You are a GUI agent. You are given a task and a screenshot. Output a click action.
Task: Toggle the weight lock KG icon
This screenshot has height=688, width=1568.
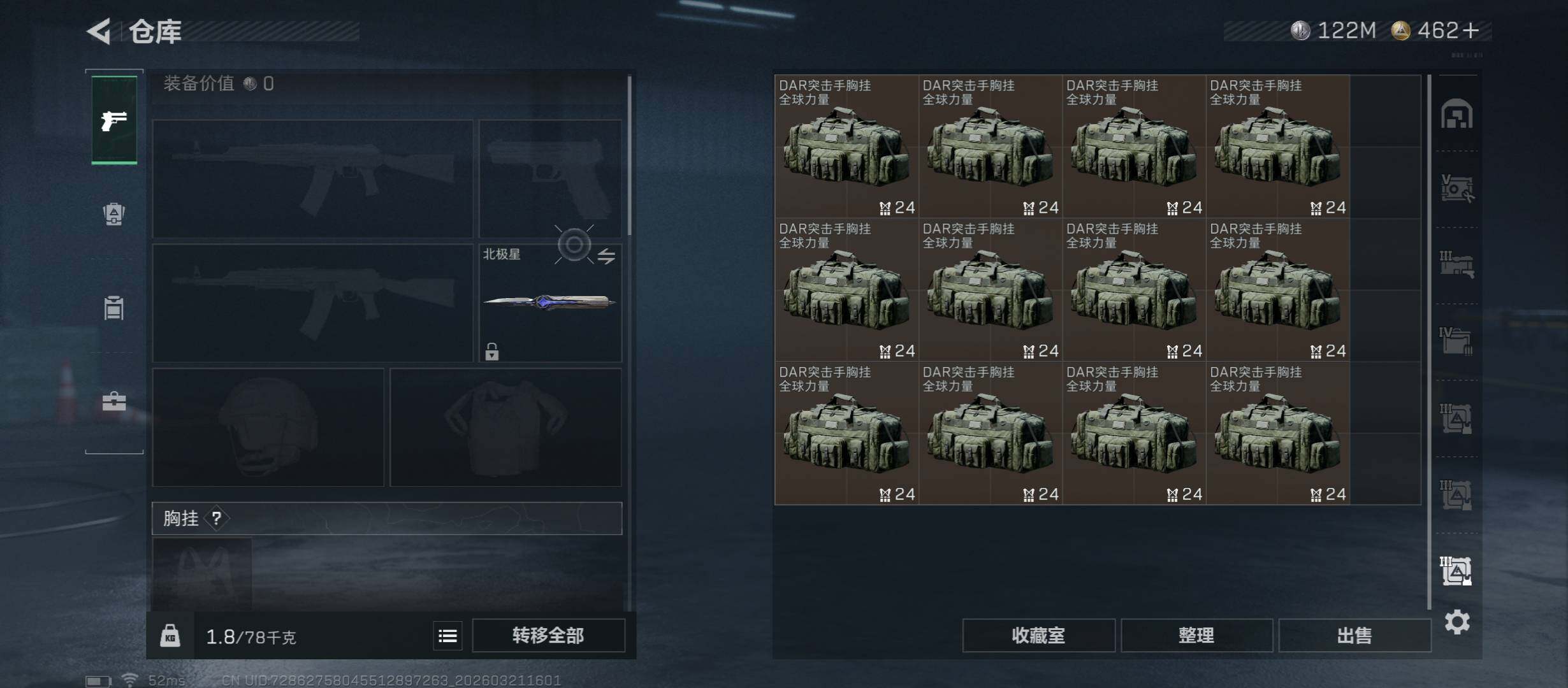(x=170, y=636)
